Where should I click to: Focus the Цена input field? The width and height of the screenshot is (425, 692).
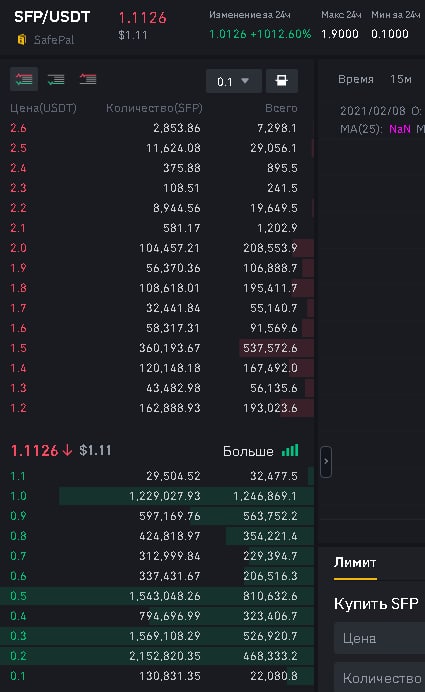coord(380,638)
